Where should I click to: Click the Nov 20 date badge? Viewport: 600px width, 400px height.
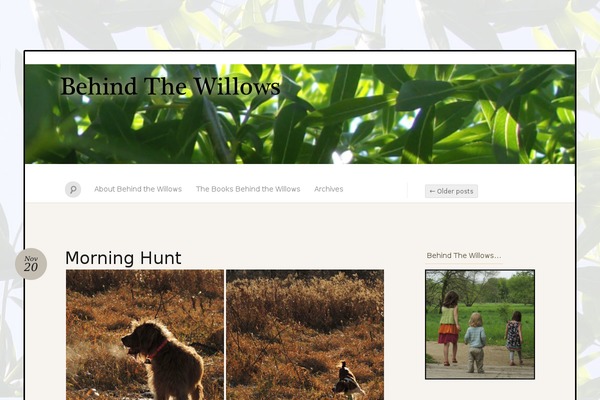click(x=31, y=264)
